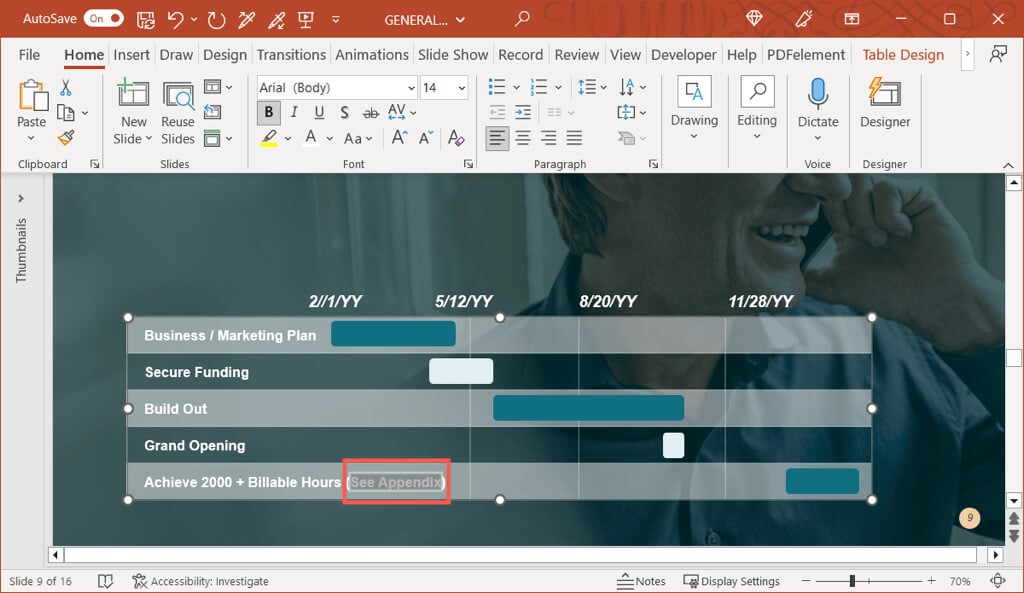Viewport: 1024px width, 593px height.
Task: Expand the font size dropdown
Action: [x=462, y=88]
